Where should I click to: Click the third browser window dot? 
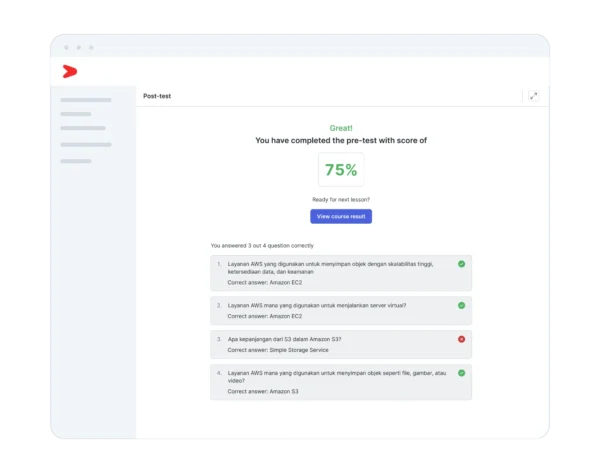pyautogui.click(x=91, y=47)
